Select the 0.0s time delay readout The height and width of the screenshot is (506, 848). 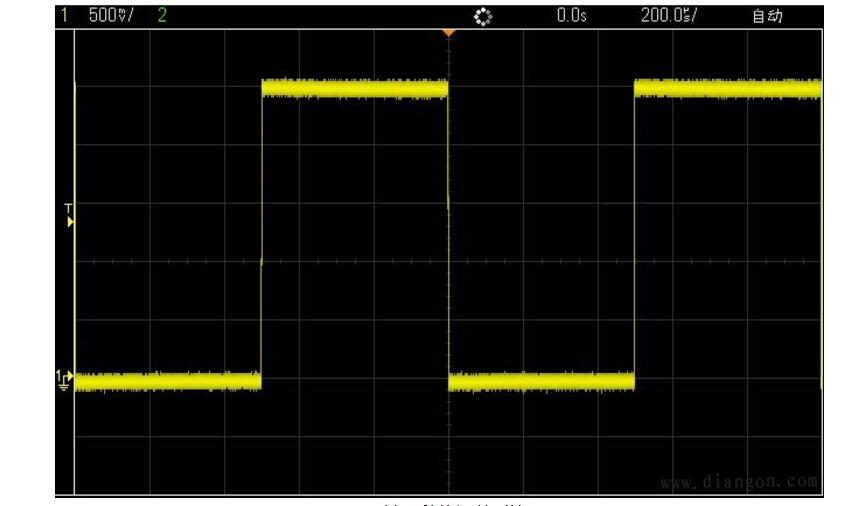click(570, 16)
